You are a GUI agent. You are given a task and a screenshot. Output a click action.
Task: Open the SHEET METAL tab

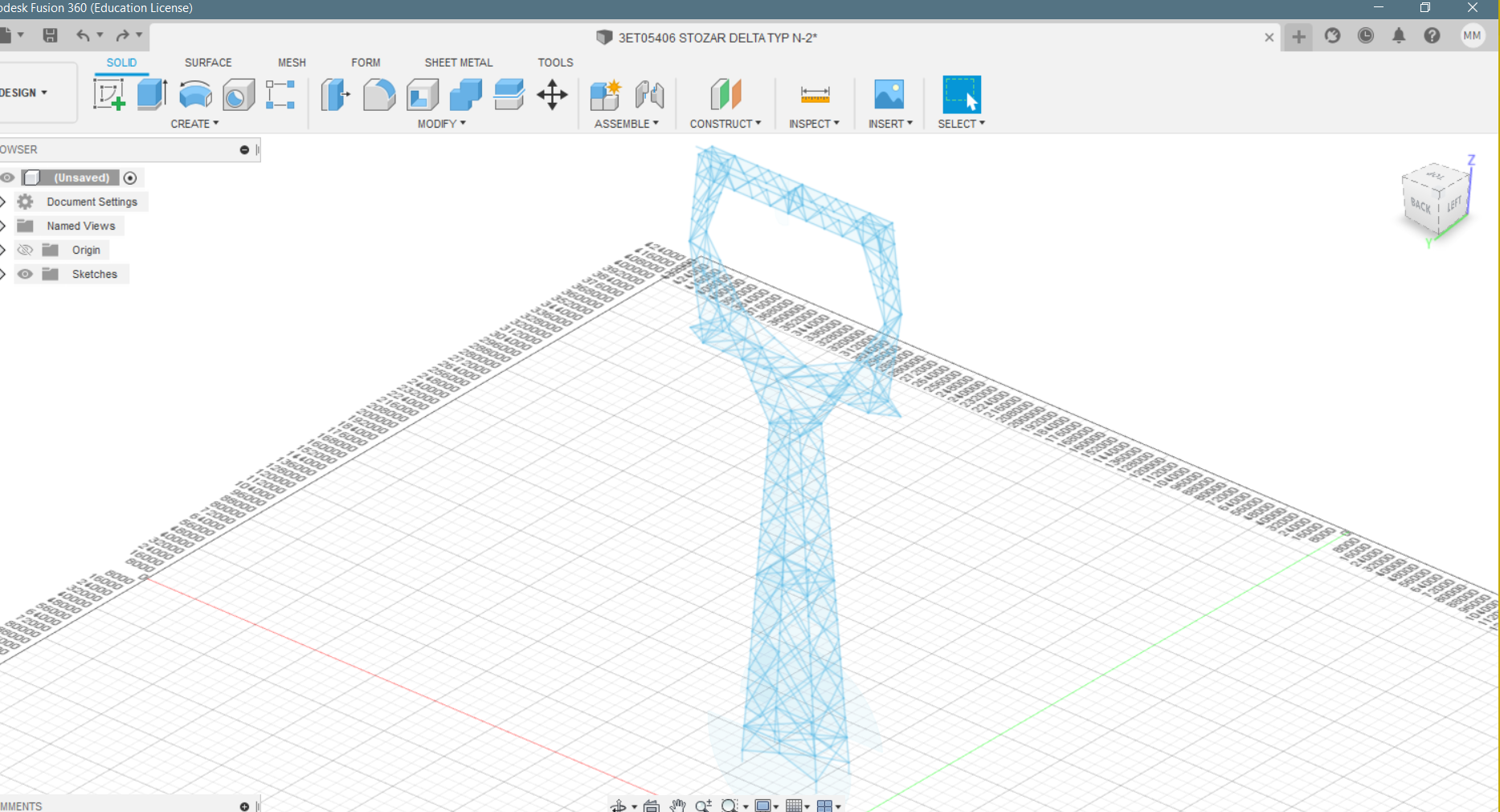pyautogui.click(x=458, y=62)
